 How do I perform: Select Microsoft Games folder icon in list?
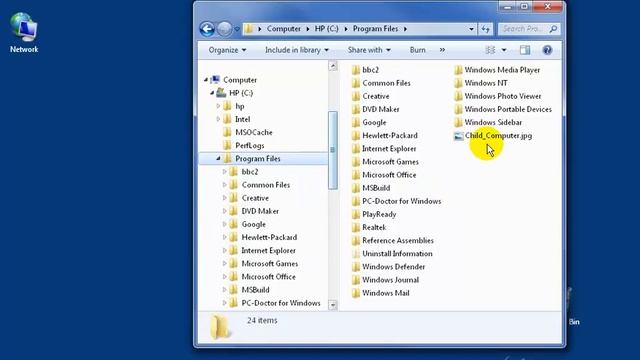[x=356, y=162]
